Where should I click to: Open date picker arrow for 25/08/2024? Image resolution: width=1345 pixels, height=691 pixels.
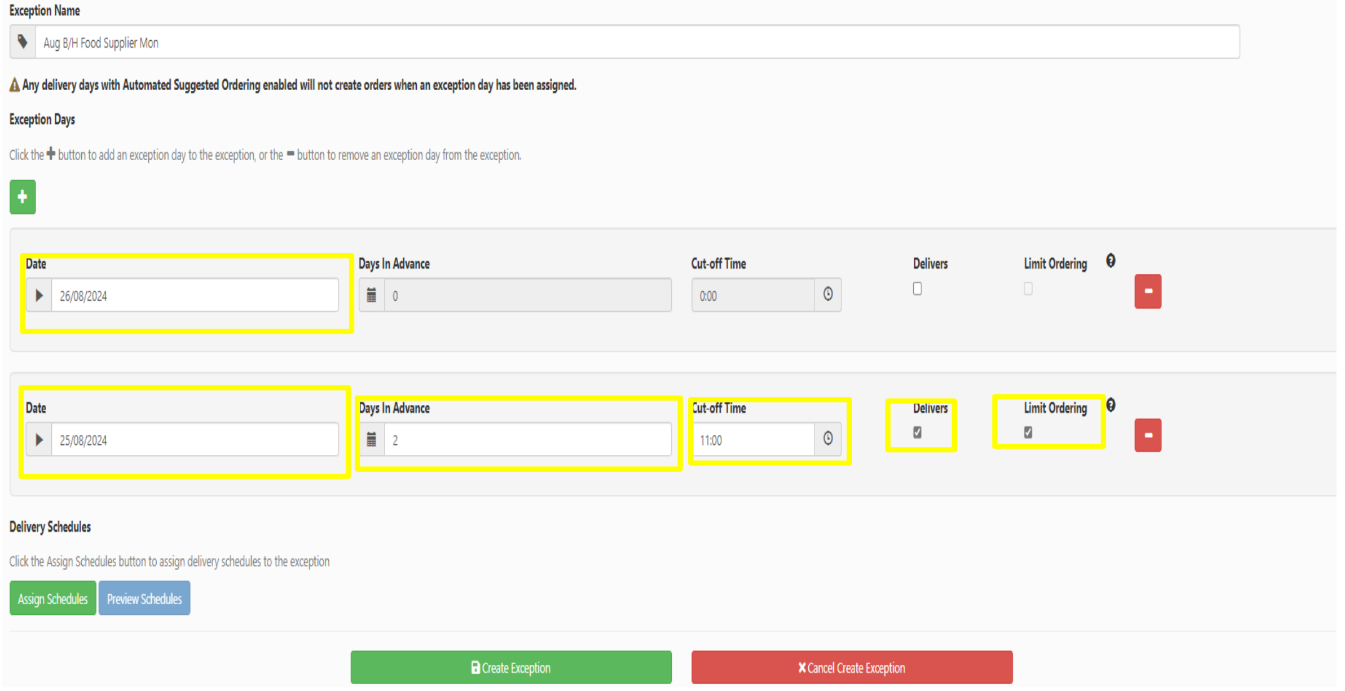point(39,440)
